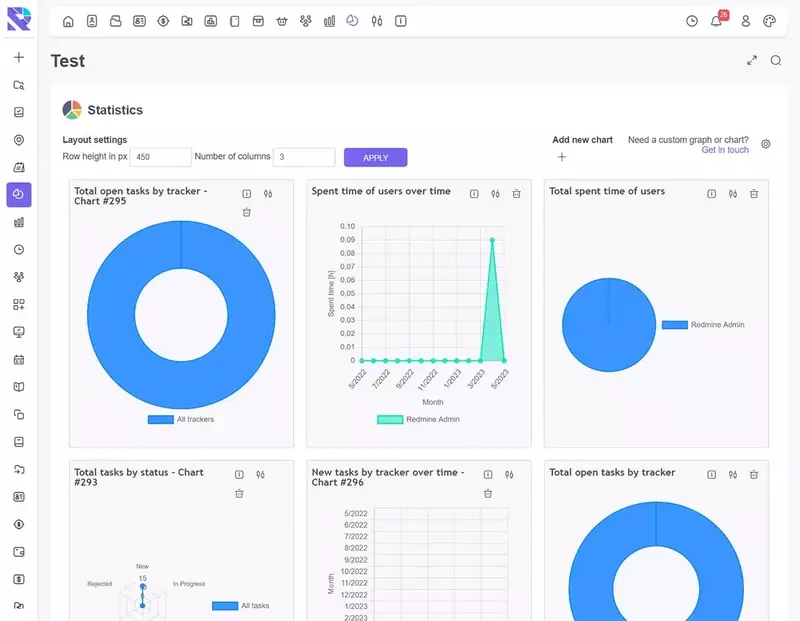This screenshot has width=800, height=621.
Task: Toggle the All tasks legend entry
Action: point(240,605)
